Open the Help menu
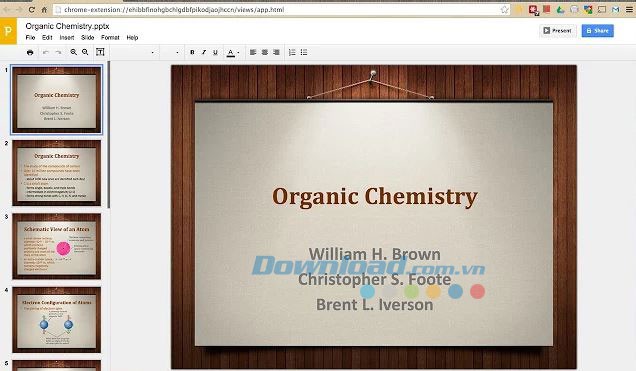 click(x=132, y=37)
